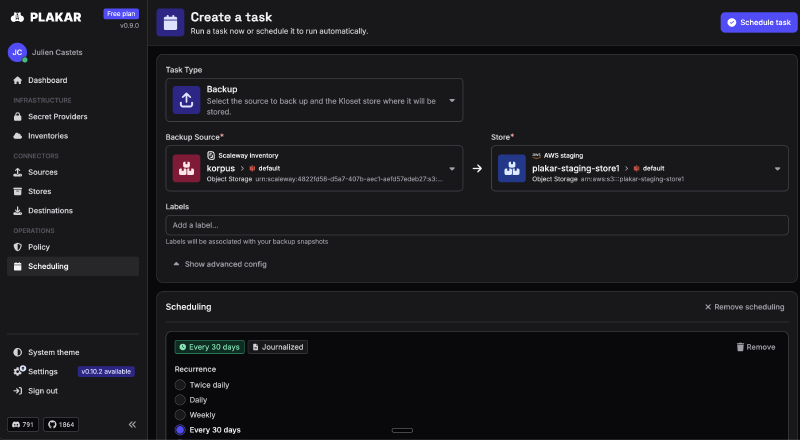The image size is (800, 440).
Task: Click the Julien Castets user name
Action: coord(57,52)
